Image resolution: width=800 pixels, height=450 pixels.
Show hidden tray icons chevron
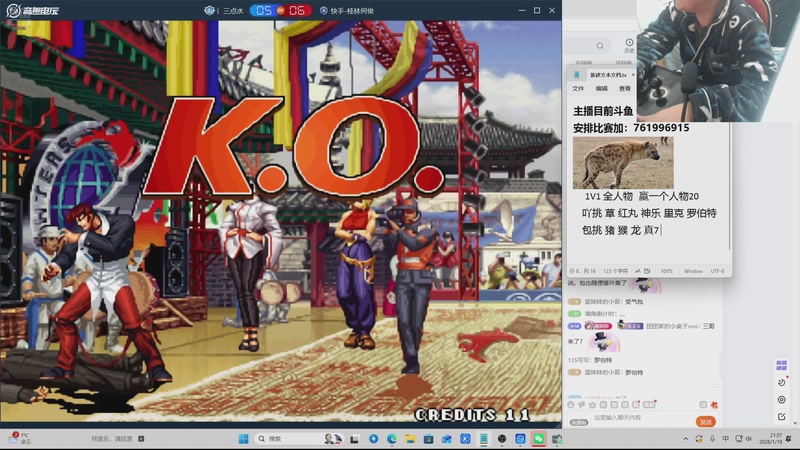[x=686, y=439]
